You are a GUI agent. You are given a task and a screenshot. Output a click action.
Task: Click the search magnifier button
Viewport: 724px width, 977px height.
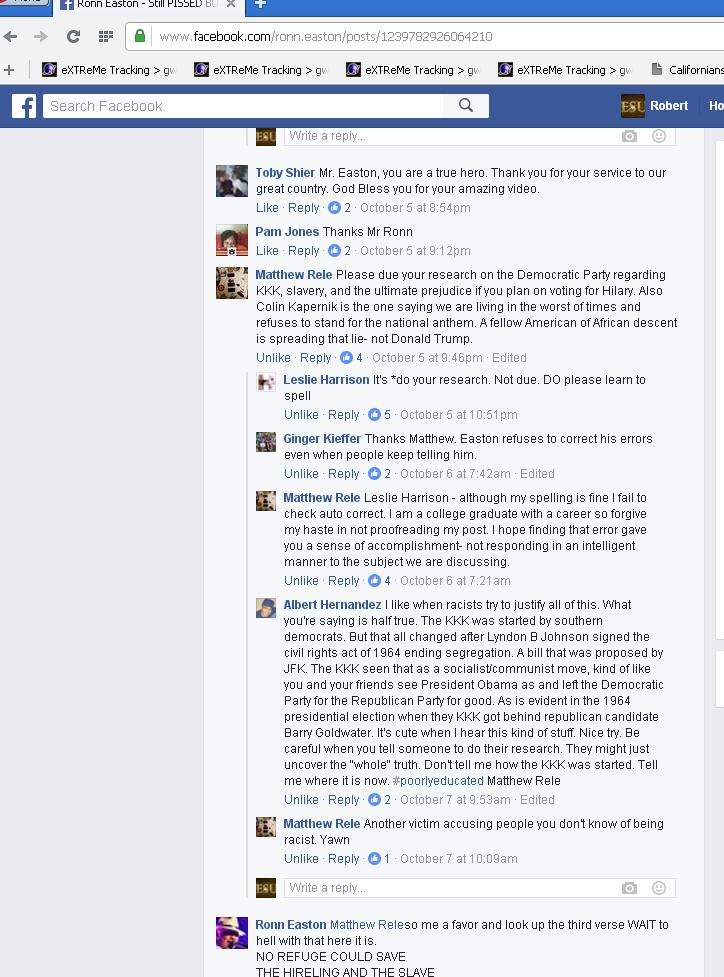[x=466, y=105]
